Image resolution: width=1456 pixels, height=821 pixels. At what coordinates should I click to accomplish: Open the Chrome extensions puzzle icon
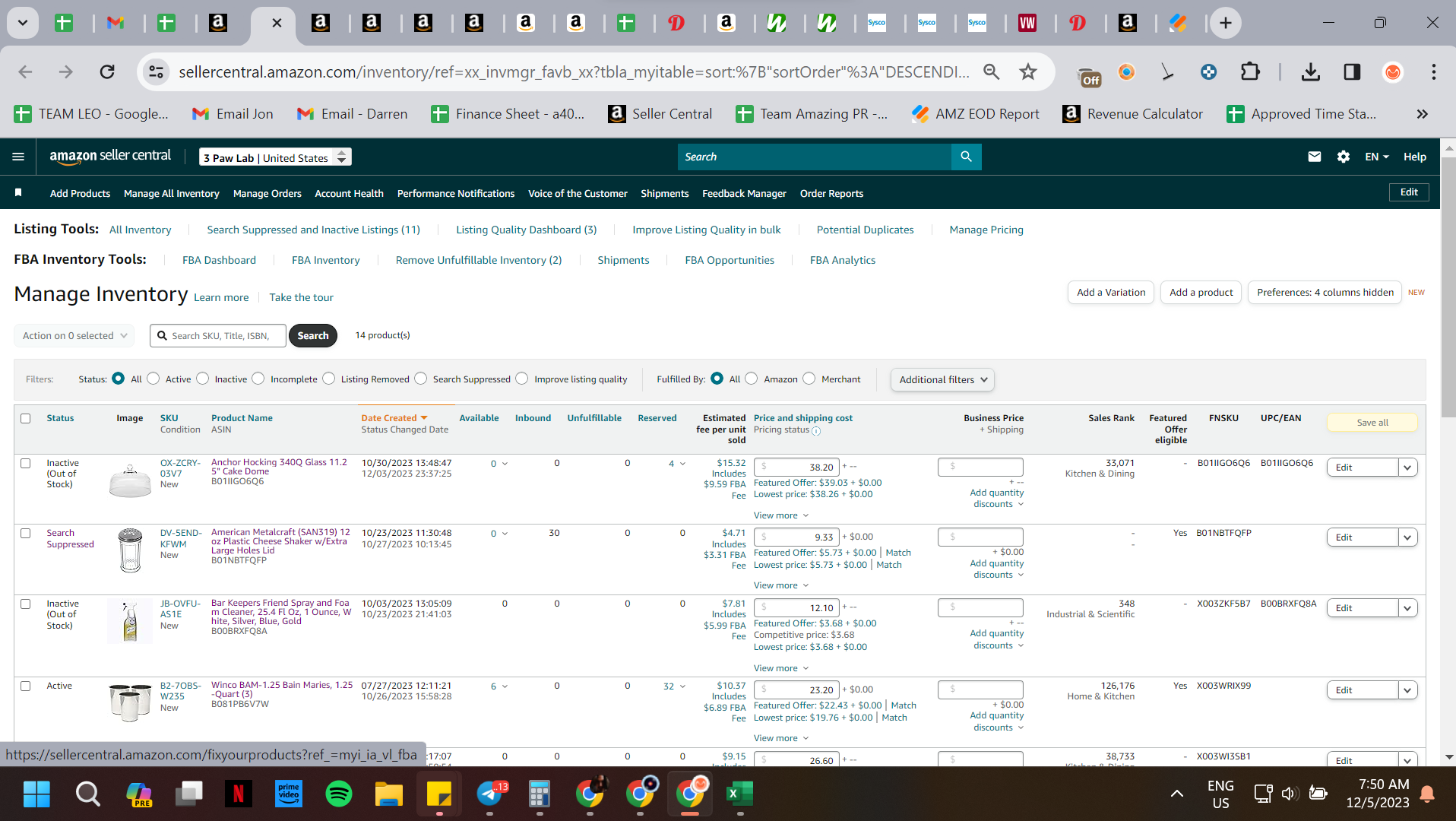pyautogui.click(x=1249, y=71)
